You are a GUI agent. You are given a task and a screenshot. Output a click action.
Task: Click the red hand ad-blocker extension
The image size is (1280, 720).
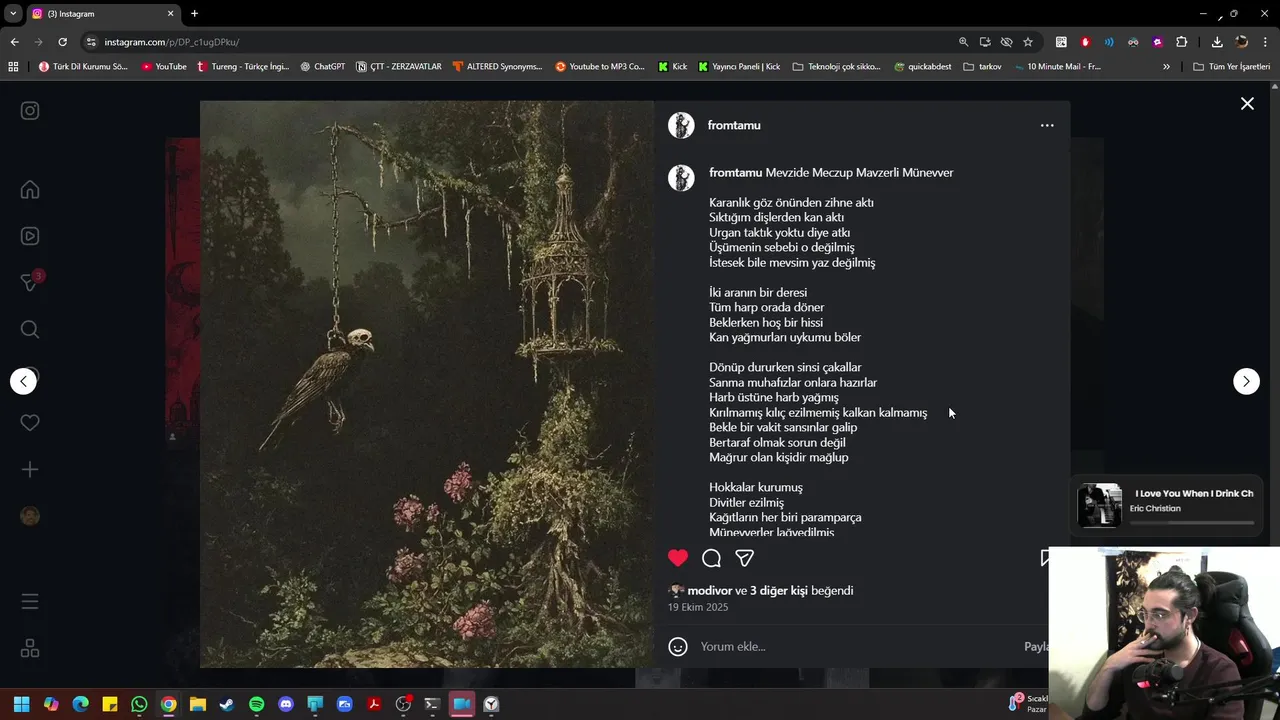coord(1085,42)
